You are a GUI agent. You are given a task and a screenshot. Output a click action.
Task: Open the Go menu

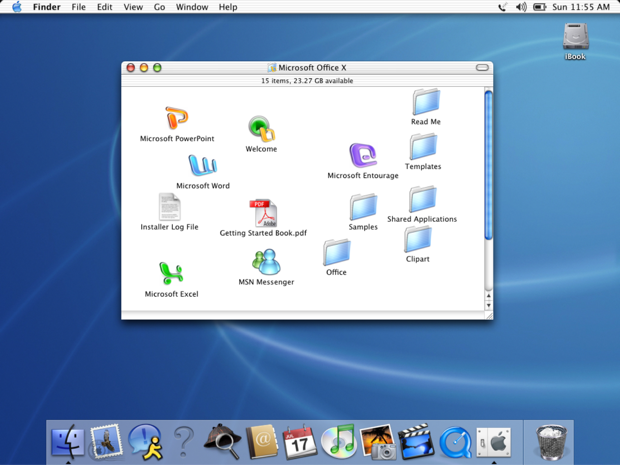pyautogui.click(x=159, y=7)
